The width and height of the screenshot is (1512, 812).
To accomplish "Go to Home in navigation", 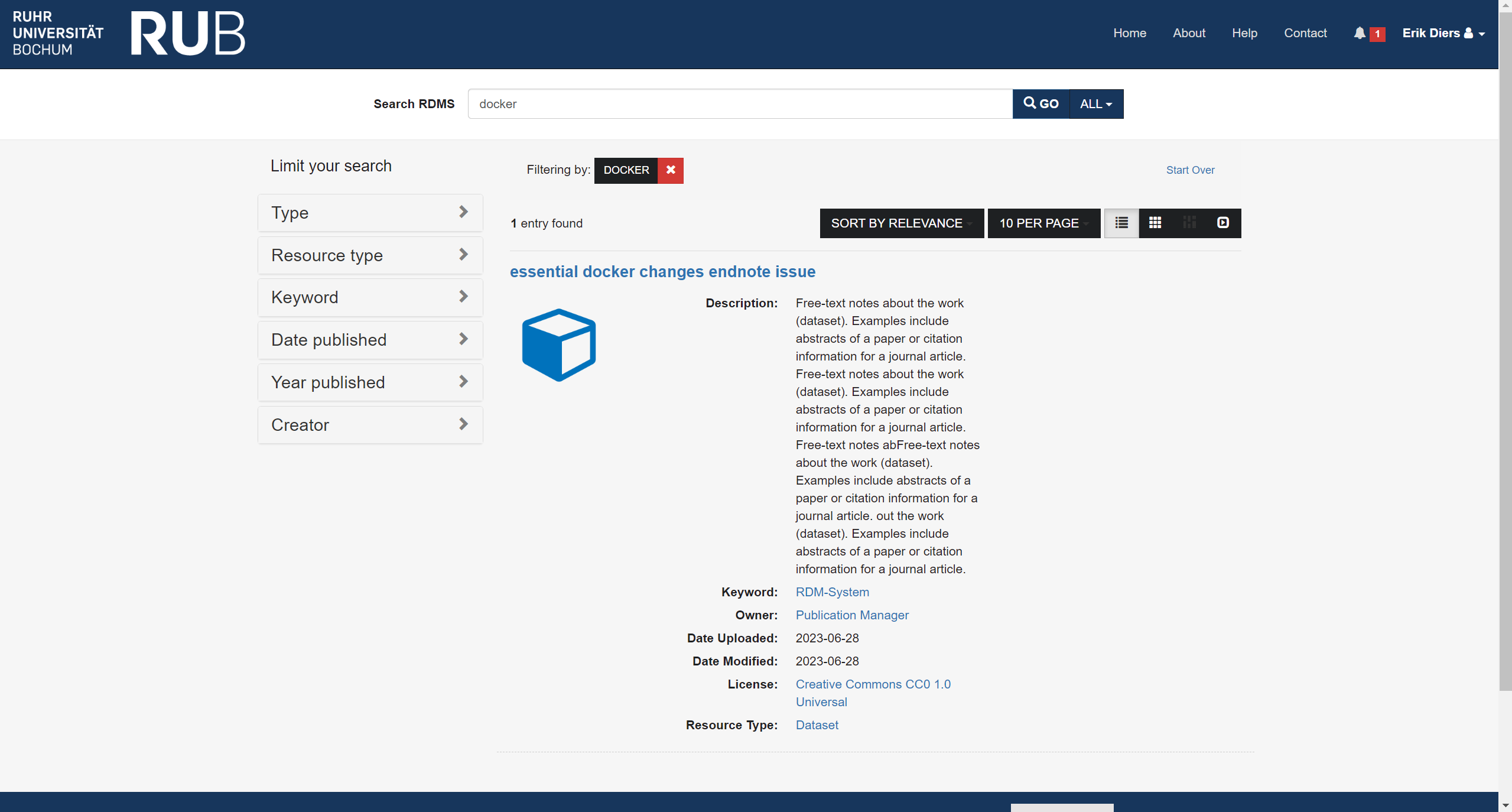I will click(x=1130, y=33).
